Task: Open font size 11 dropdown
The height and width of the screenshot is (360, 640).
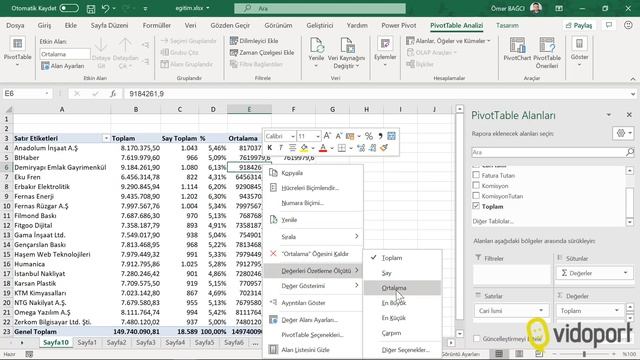Action: (x=318, y=136)
